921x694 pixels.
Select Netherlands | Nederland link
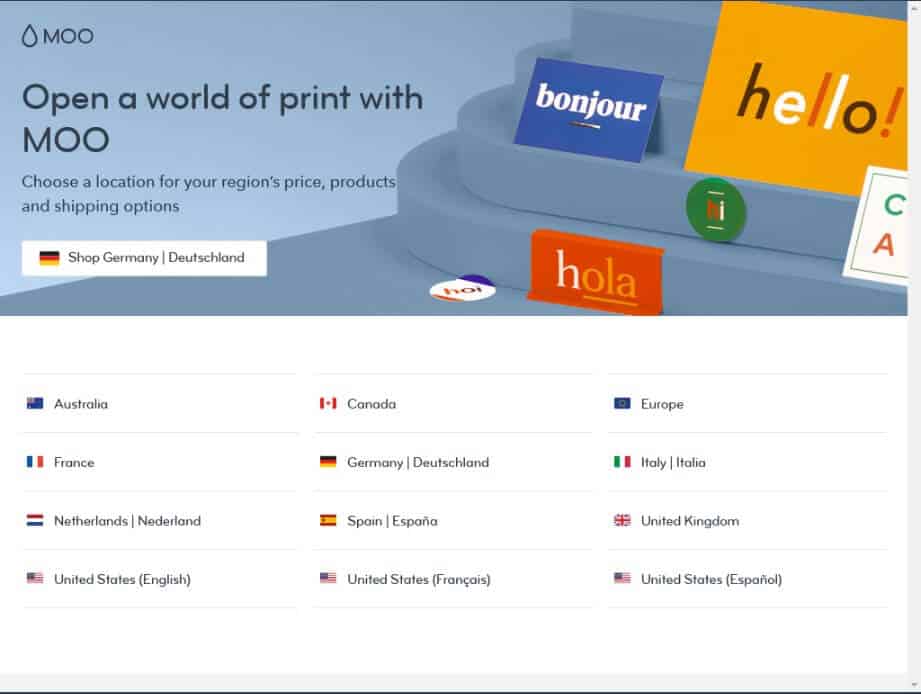pos(127,521)
